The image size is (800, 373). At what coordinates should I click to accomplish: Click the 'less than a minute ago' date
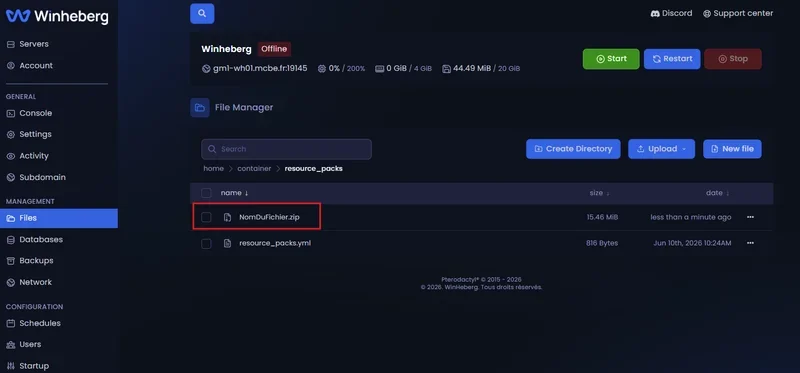pos(691,217)
